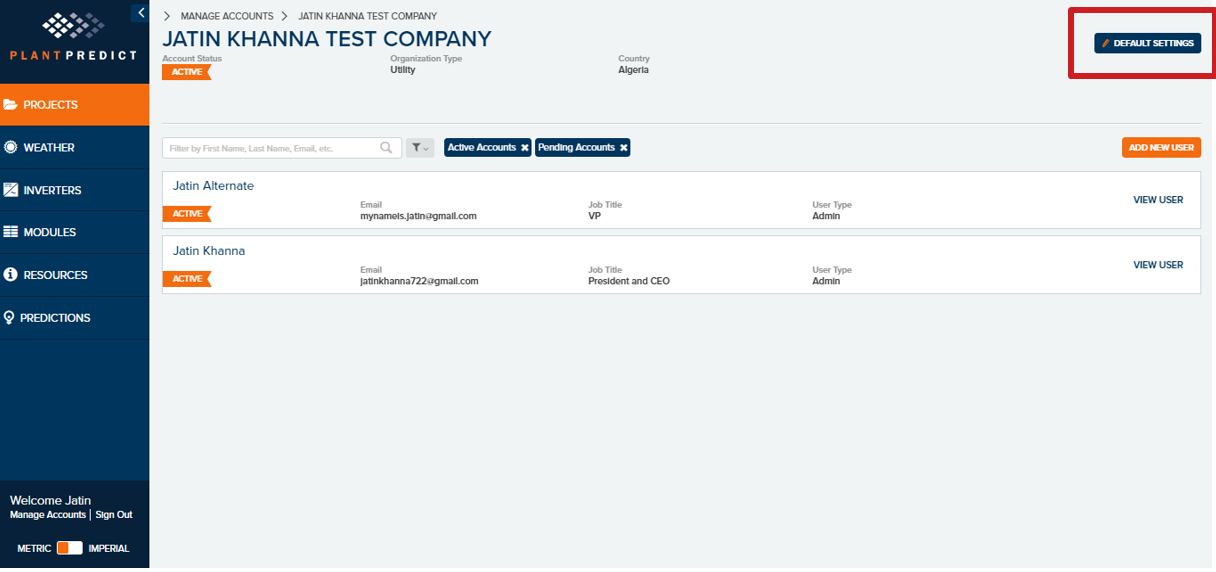This screenshot has width=1216, height=572.
Task: Click Jatin Khanna Test Company breadcrumb
Action: (367, 16)
